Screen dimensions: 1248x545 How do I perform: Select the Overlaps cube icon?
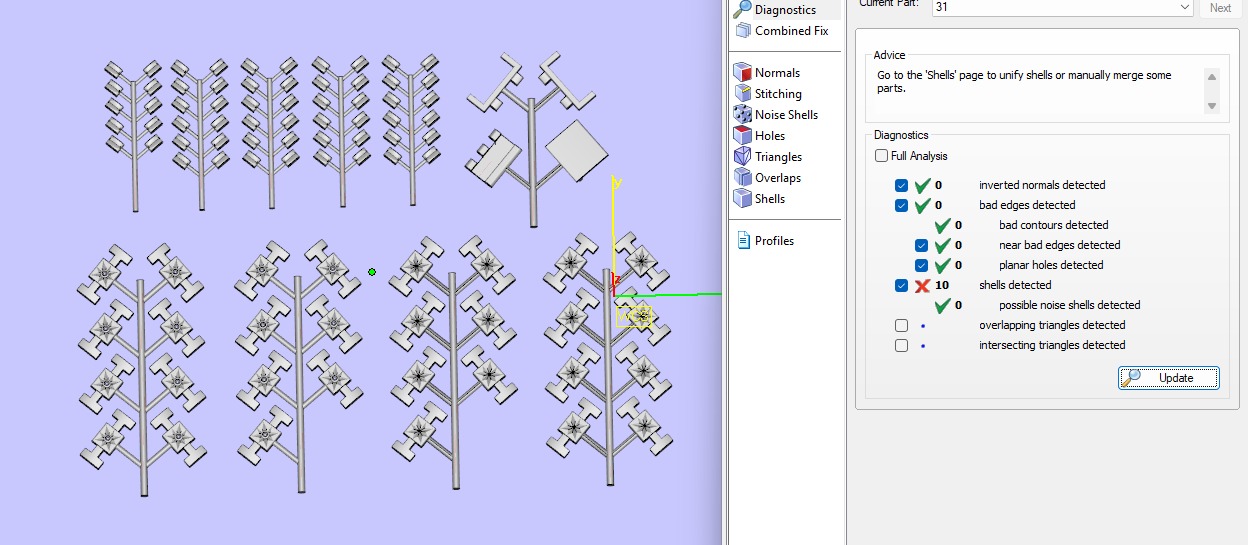coord(743,177)
